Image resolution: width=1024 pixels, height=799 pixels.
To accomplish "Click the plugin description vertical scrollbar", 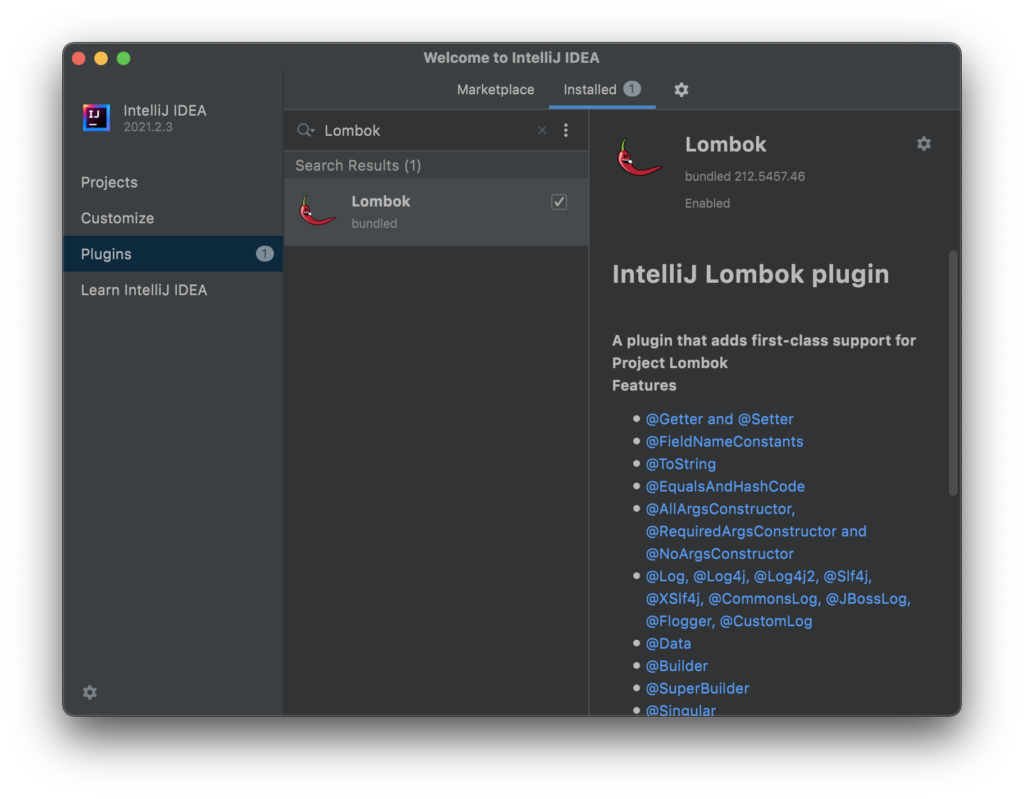I will point(953,372).
